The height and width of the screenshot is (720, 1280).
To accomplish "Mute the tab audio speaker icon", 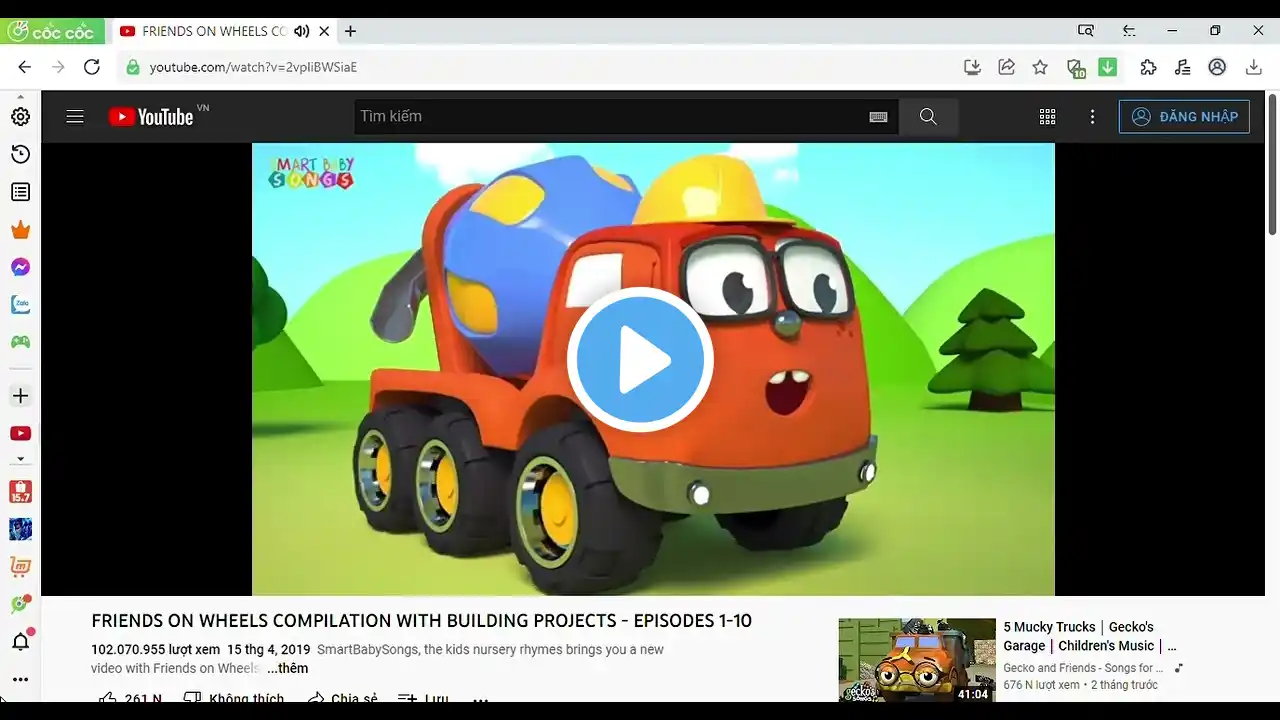I will click(302, 31).
